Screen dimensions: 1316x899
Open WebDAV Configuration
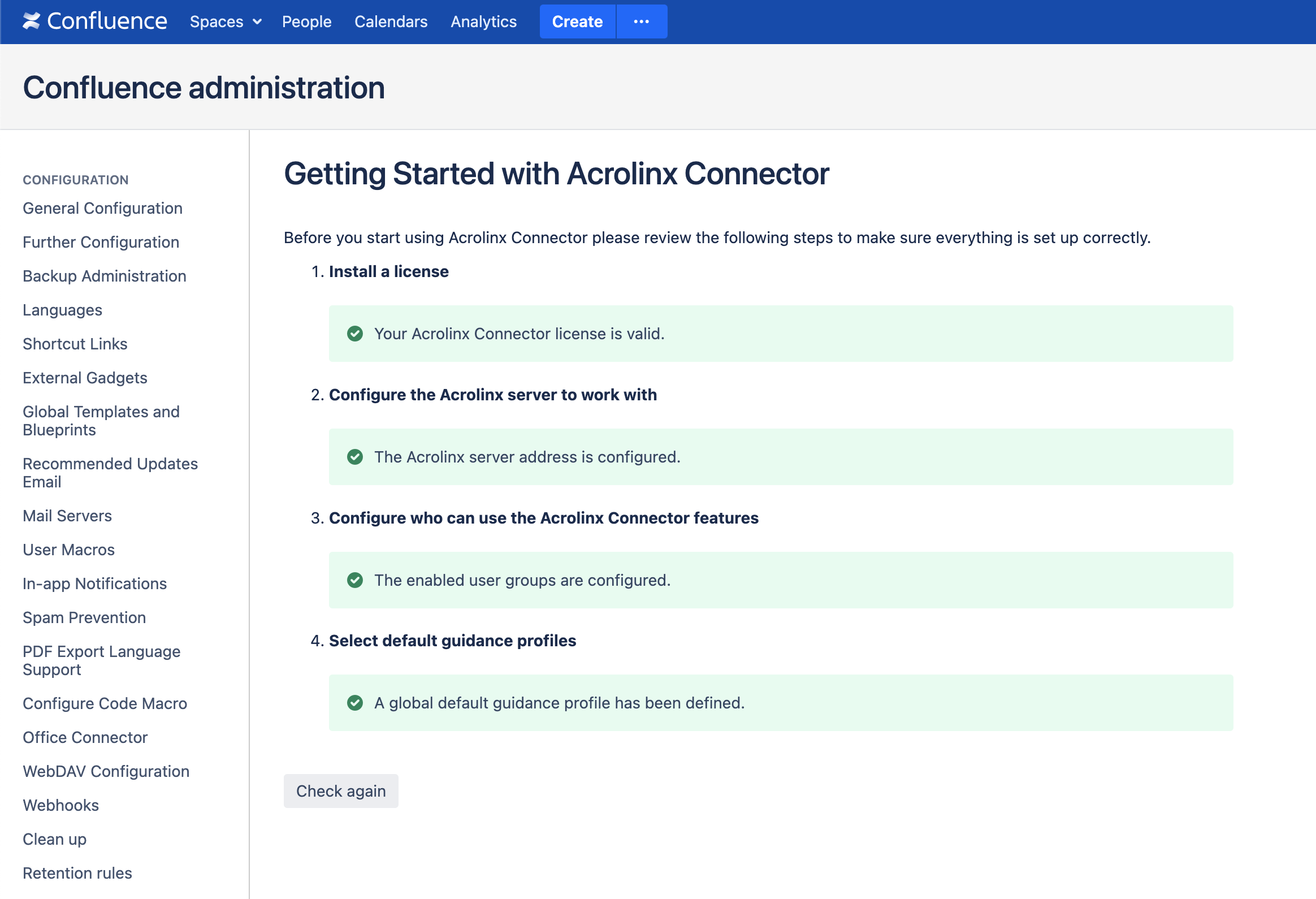click(x=106, y=772)
